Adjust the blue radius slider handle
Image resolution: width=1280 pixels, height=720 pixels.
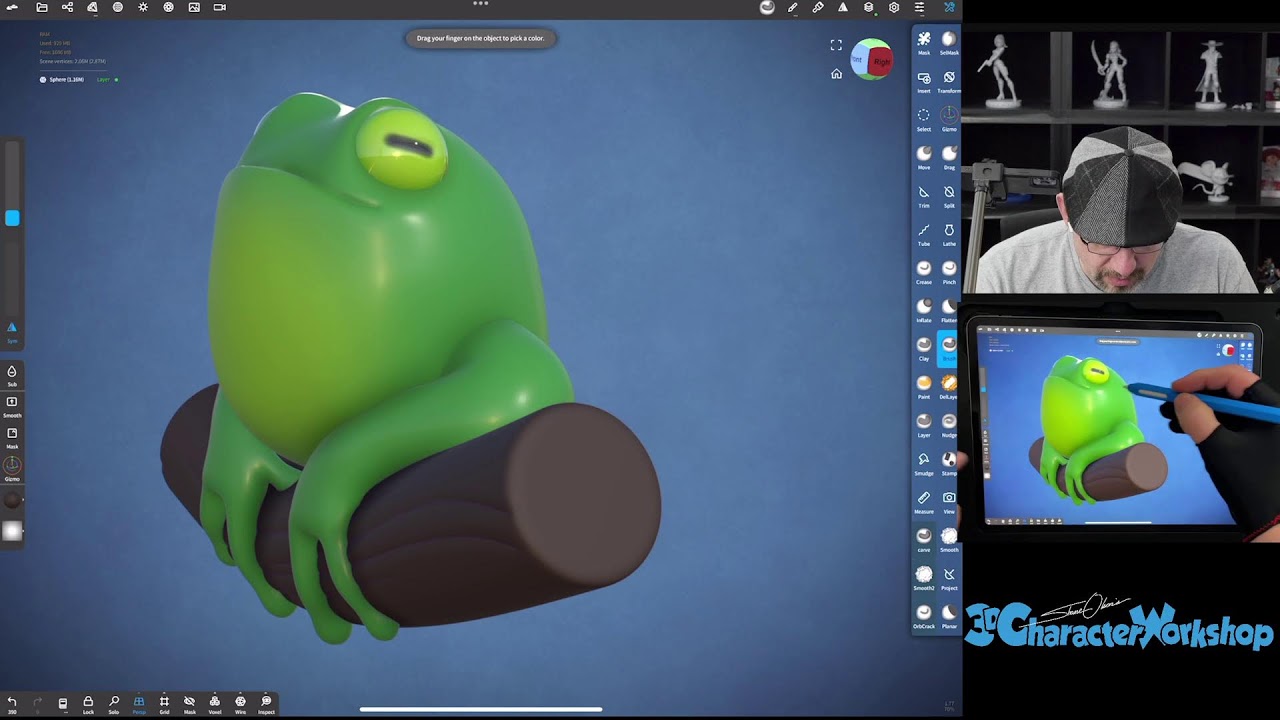point(12,218)
